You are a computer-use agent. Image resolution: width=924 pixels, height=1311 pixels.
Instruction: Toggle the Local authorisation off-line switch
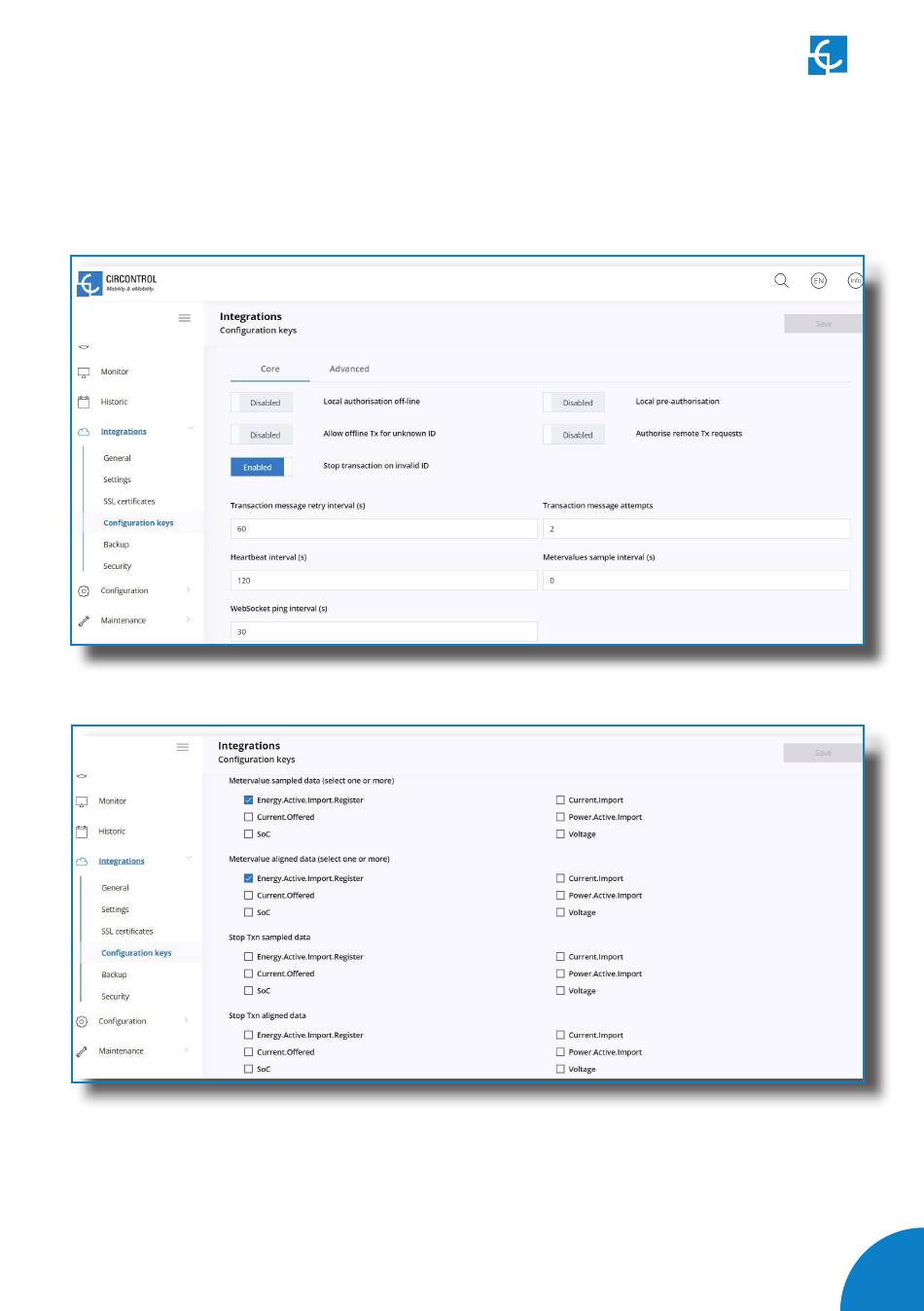coord(262,403)
